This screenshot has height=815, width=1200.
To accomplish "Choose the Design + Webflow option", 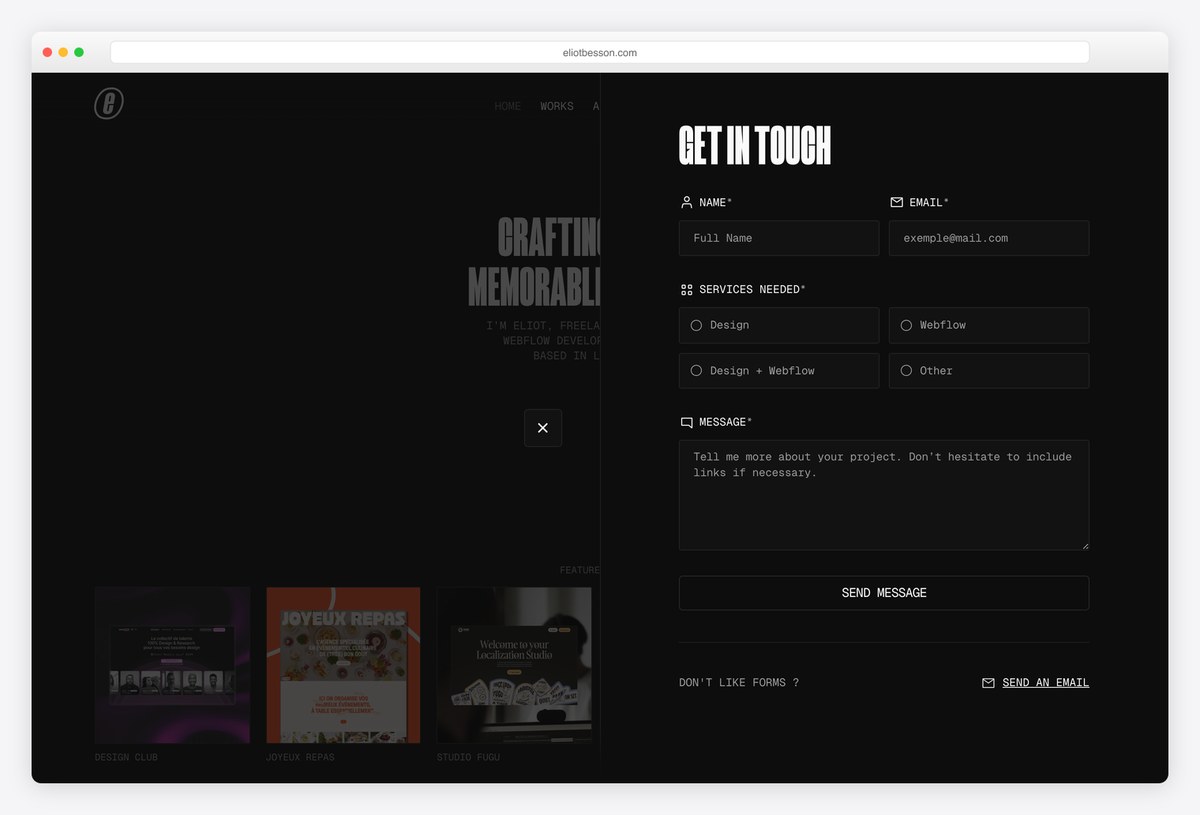I will (x=779, y=370).
